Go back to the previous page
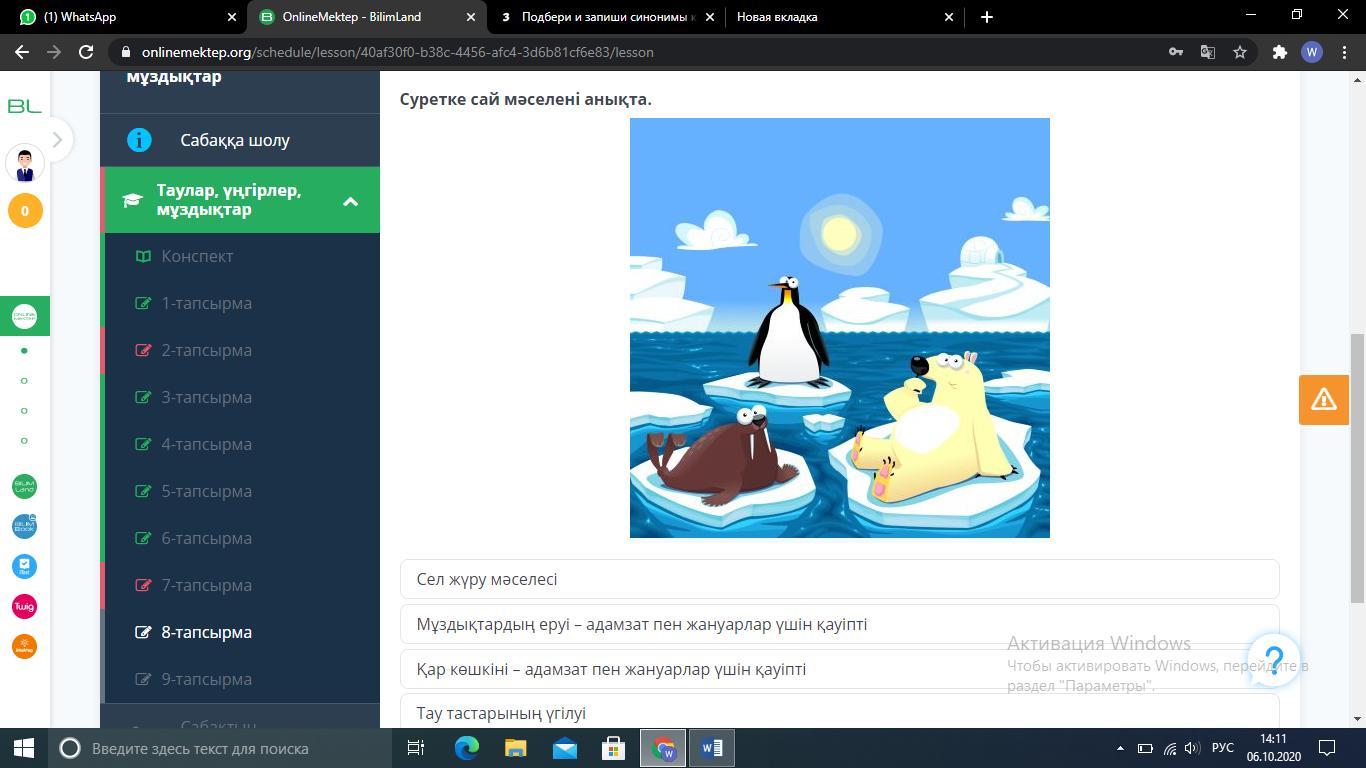The image size is (1366, 768). [22, 52]
